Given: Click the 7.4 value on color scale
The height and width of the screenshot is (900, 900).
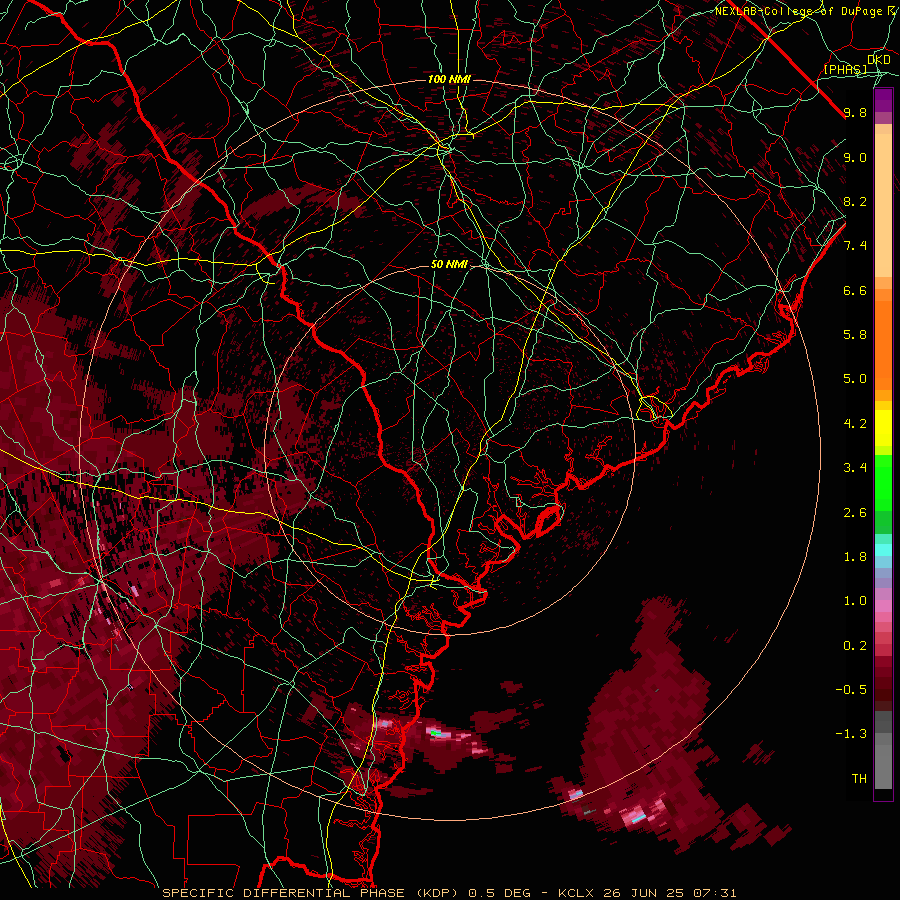Looking at the screenshot, I should coord(855,246).
